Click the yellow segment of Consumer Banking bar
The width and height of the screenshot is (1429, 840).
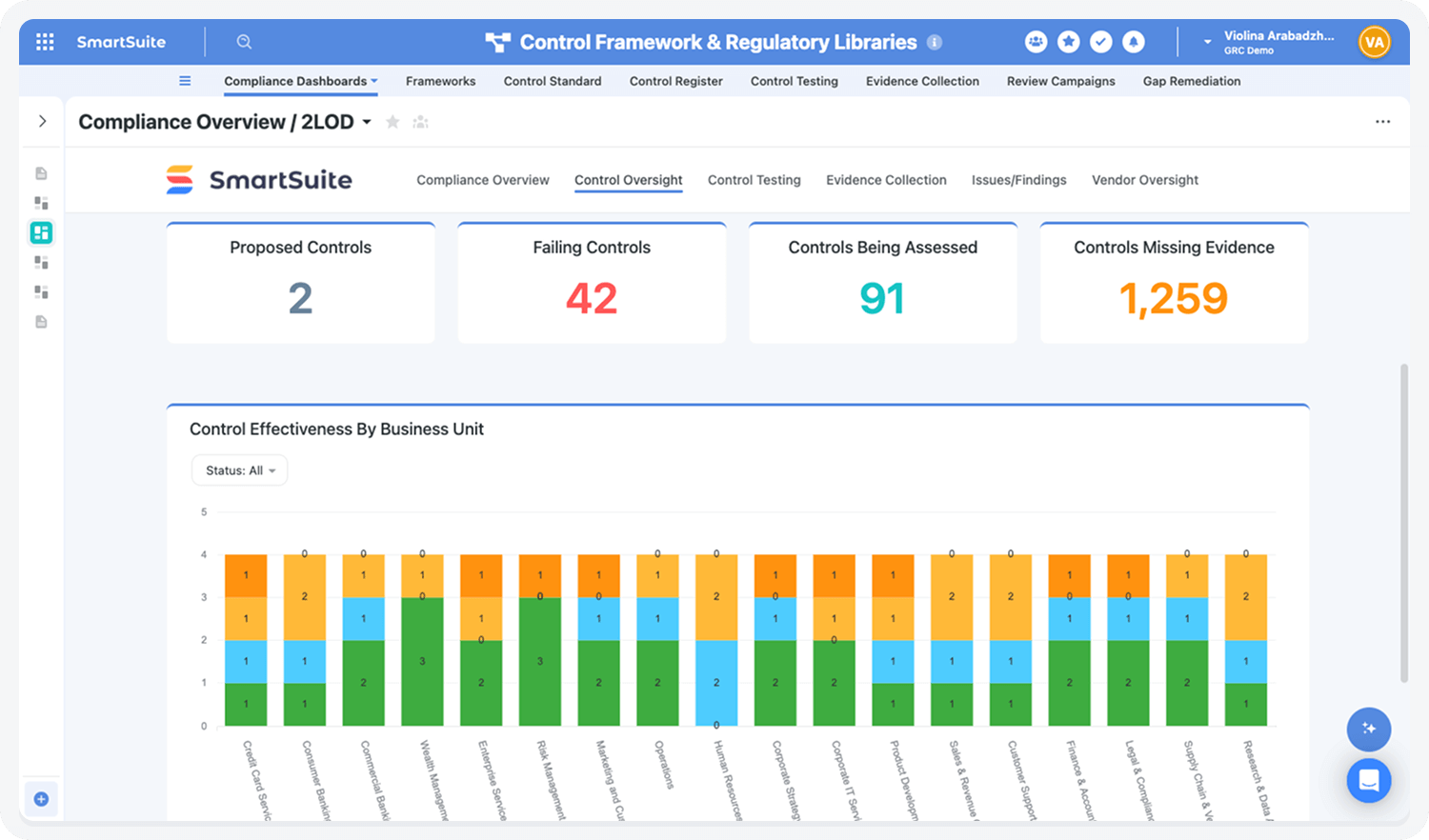click(305, 597)
